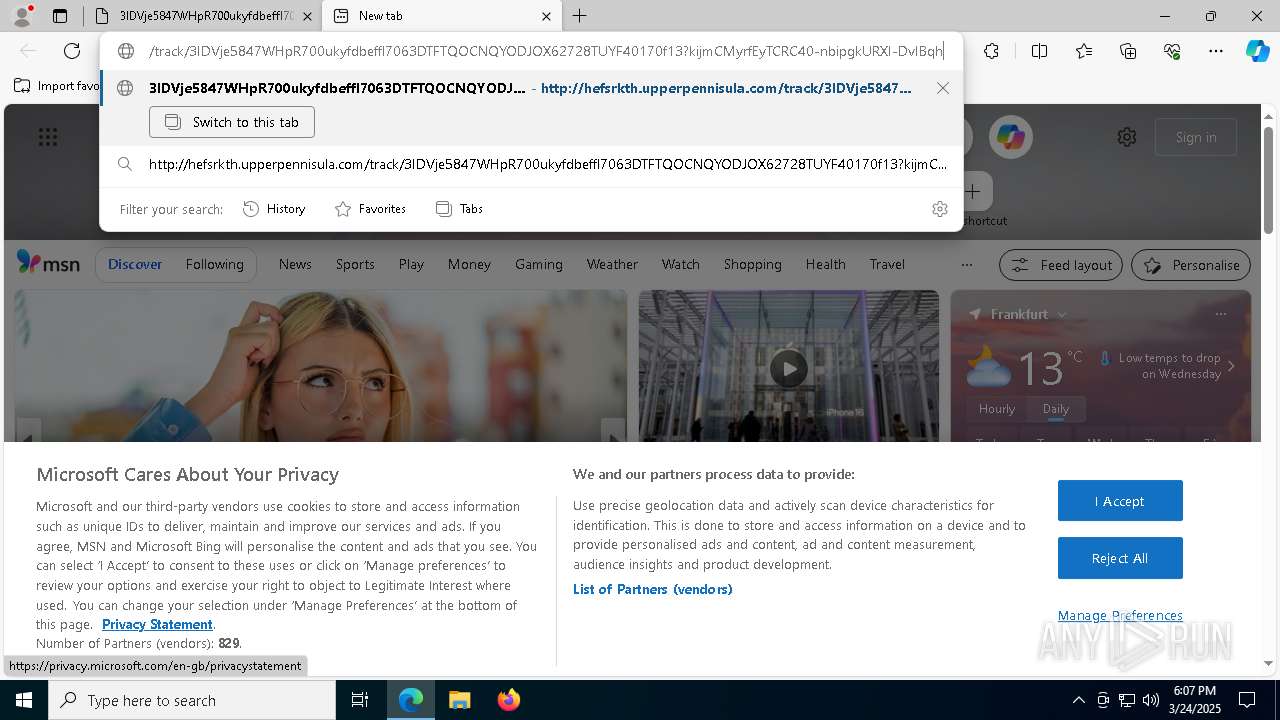Play the Apple Store video
Screen dimensions: 1280x720
pos(789,369)
